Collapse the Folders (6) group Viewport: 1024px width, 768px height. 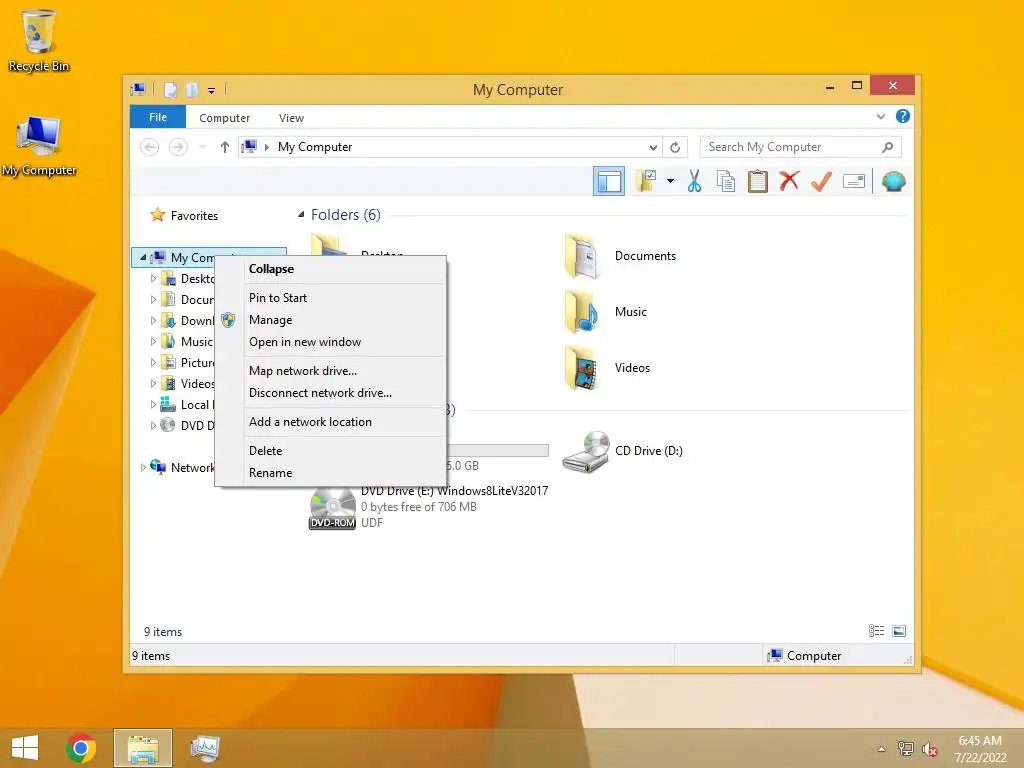(x=301, y=215)
